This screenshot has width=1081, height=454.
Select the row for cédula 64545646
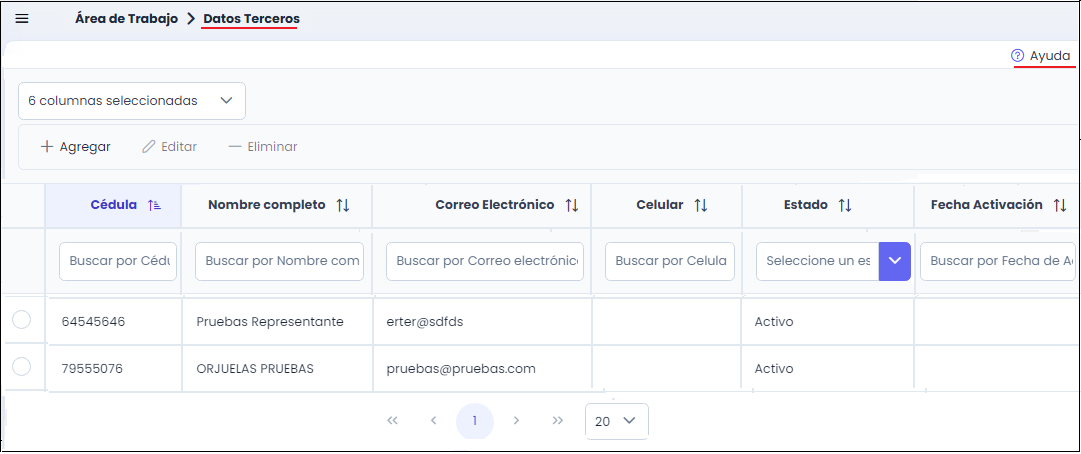[22, 320]
